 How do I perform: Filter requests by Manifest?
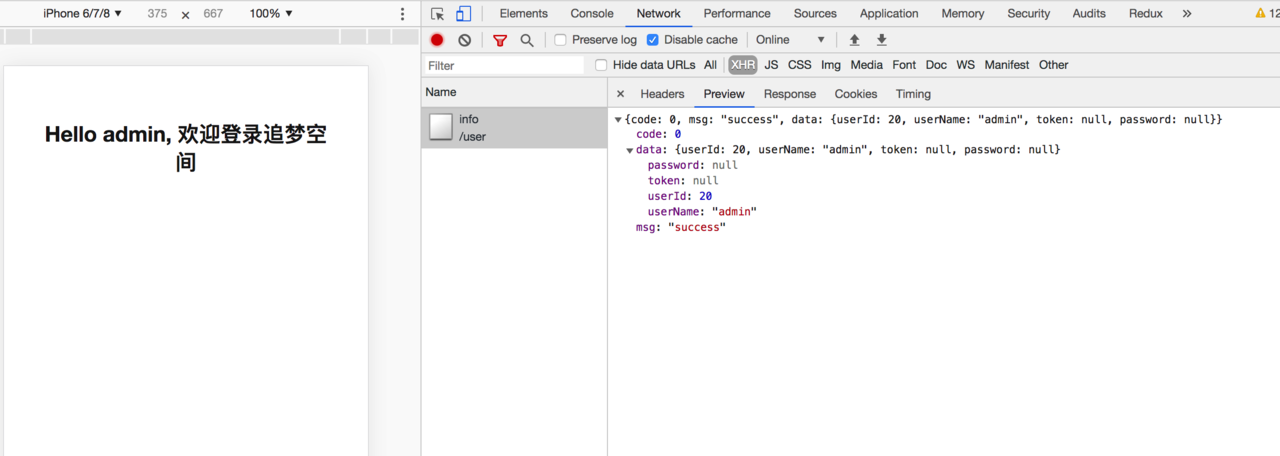click(x=1007, y=65)
